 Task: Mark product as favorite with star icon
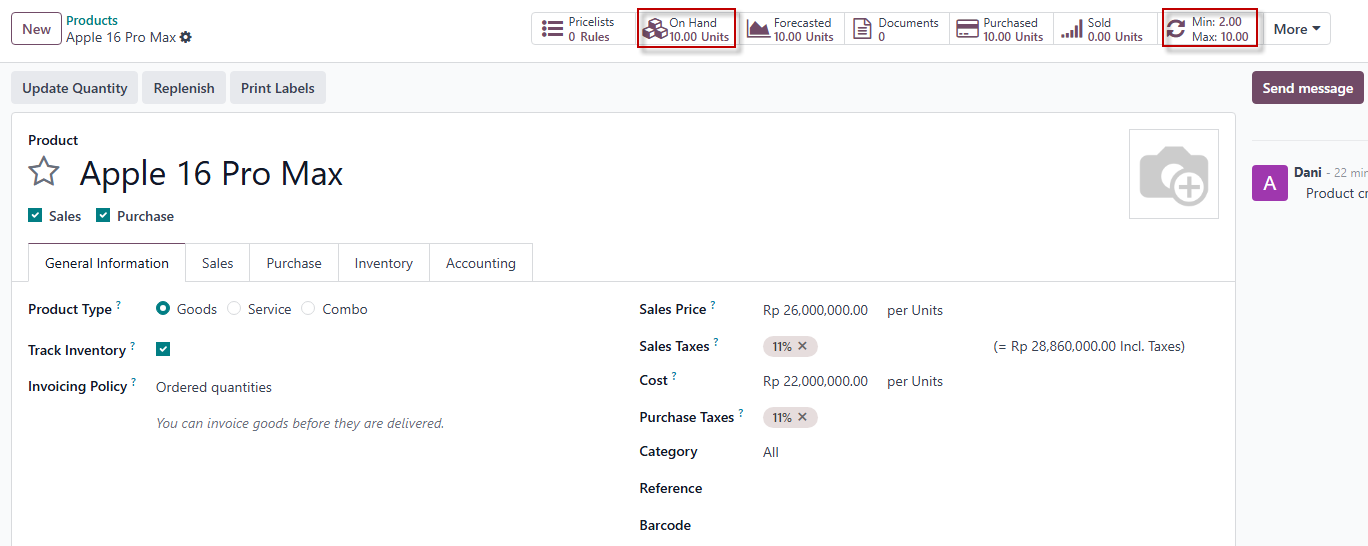click(44, 172)
